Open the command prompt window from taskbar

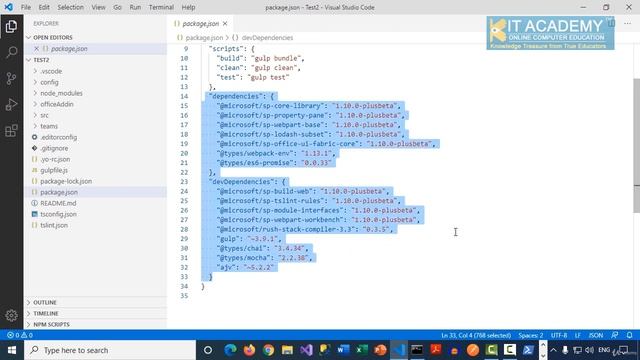417,350
